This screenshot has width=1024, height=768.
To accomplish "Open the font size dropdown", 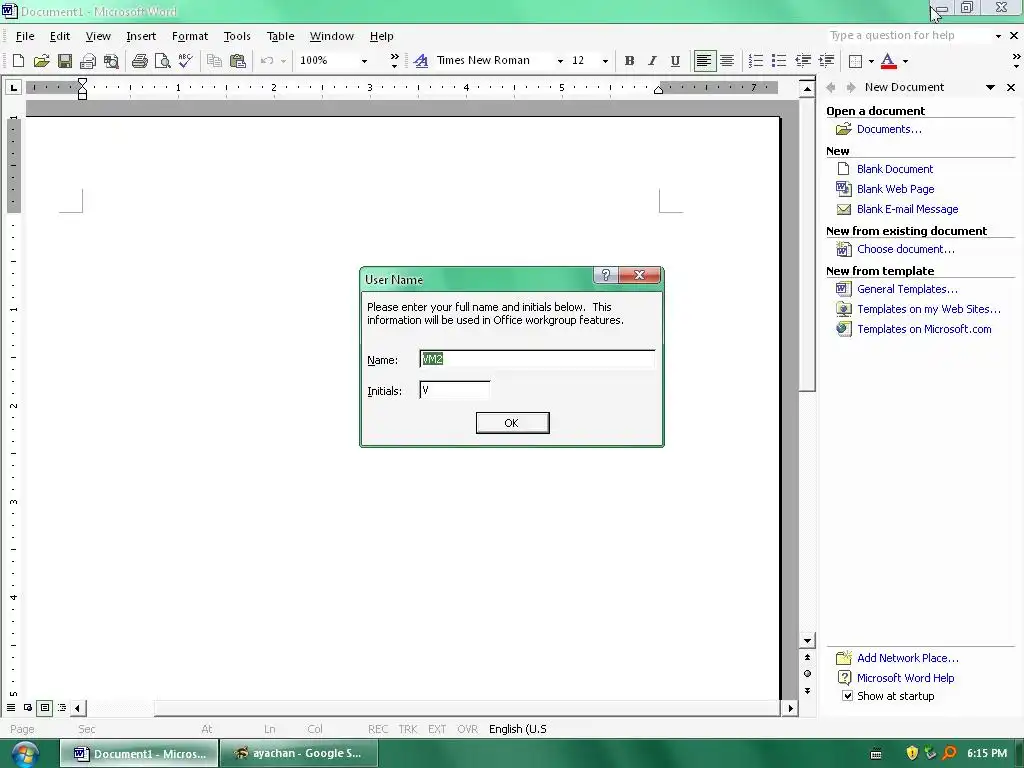I will 605,61.
